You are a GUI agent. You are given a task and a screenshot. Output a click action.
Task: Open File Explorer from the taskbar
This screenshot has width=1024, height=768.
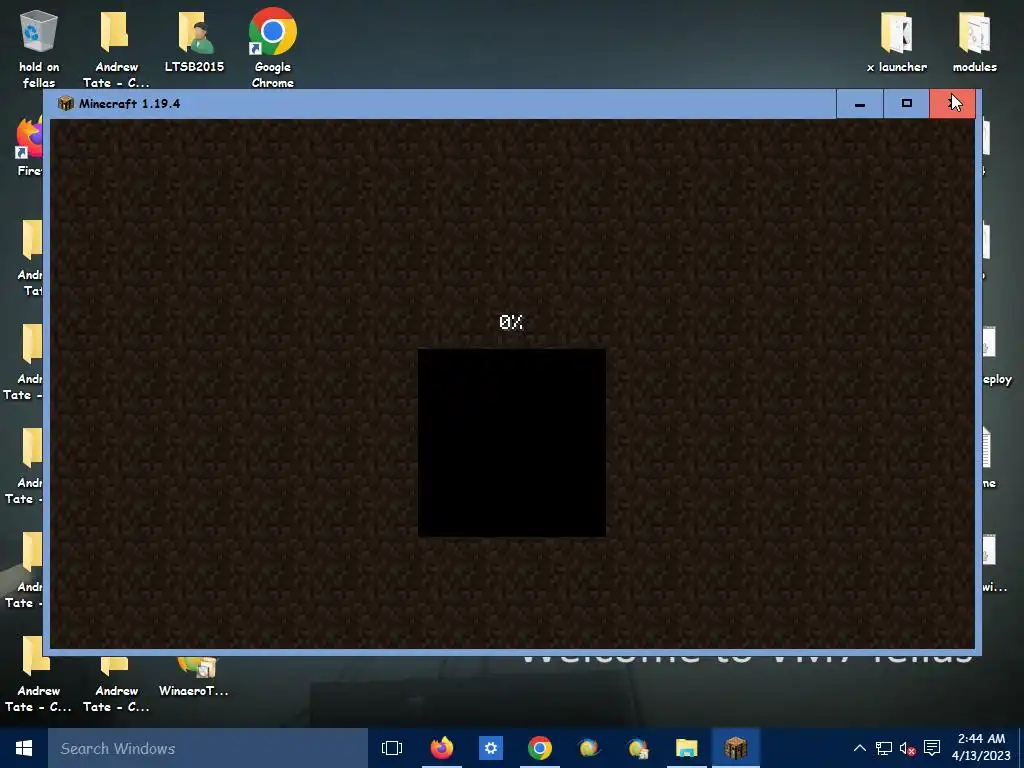point(686,748)
